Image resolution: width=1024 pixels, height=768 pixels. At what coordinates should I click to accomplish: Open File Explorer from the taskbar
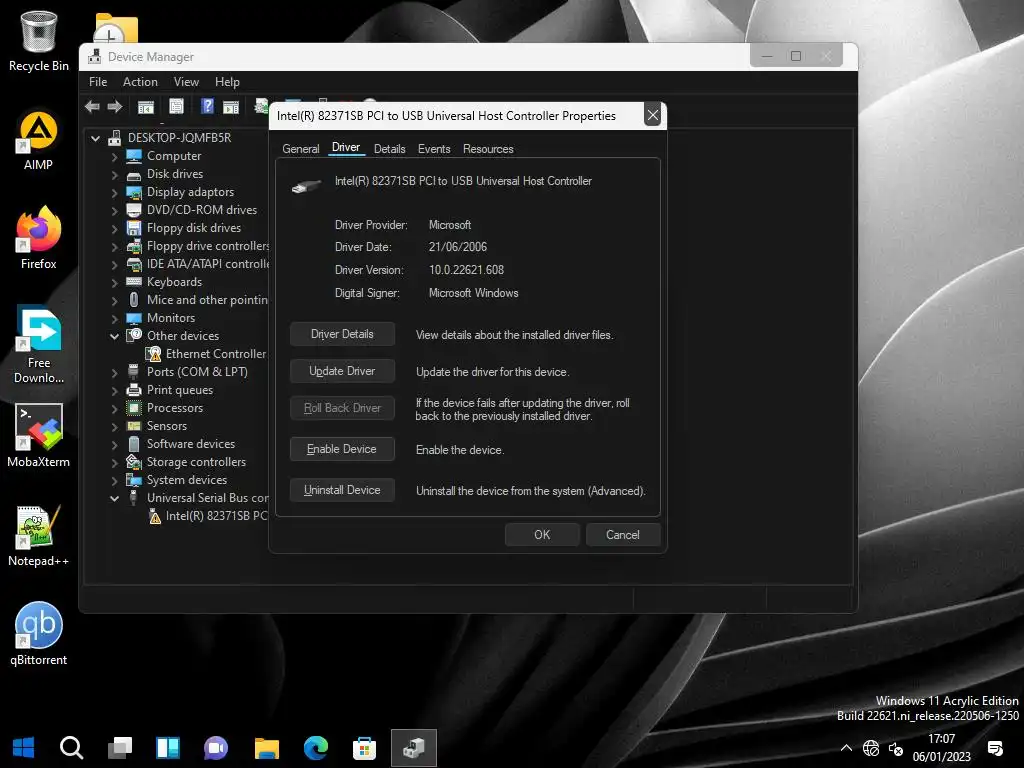266,748
